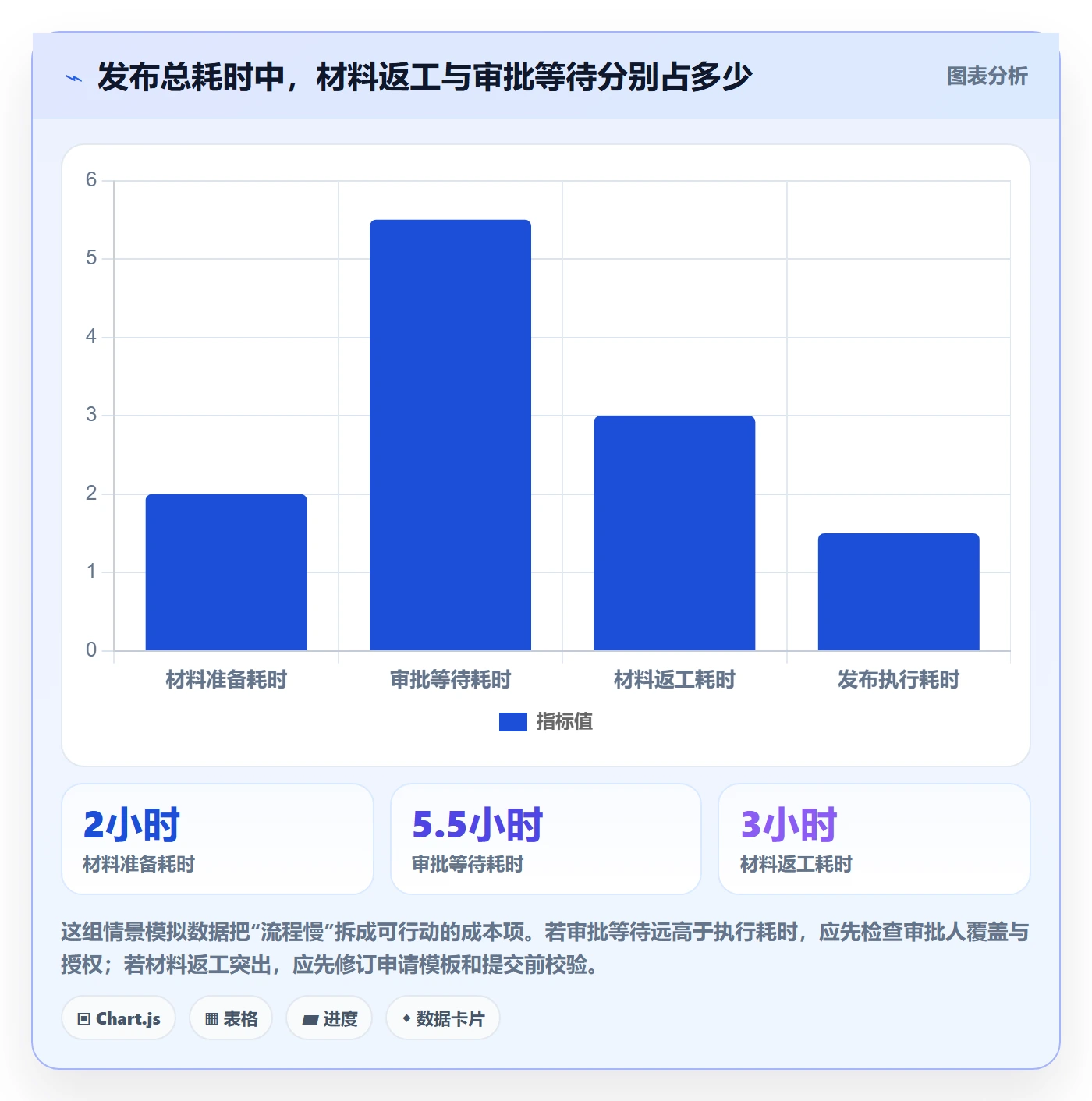The height and width of the screenshot is (1101, 1092).
Task: Click the grid icon in the 表格 chip
Action: pyautogui.click(x=211, y=1019)
